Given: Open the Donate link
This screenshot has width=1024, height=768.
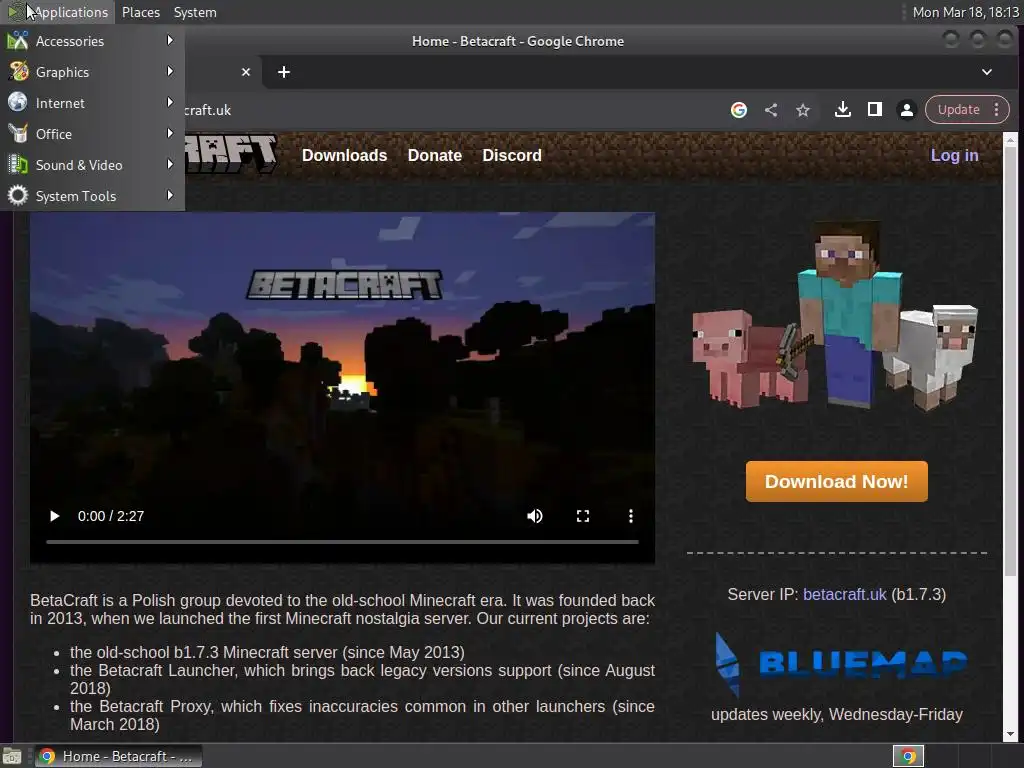Looking at the screenshot, I should click(x=434, y=155).
